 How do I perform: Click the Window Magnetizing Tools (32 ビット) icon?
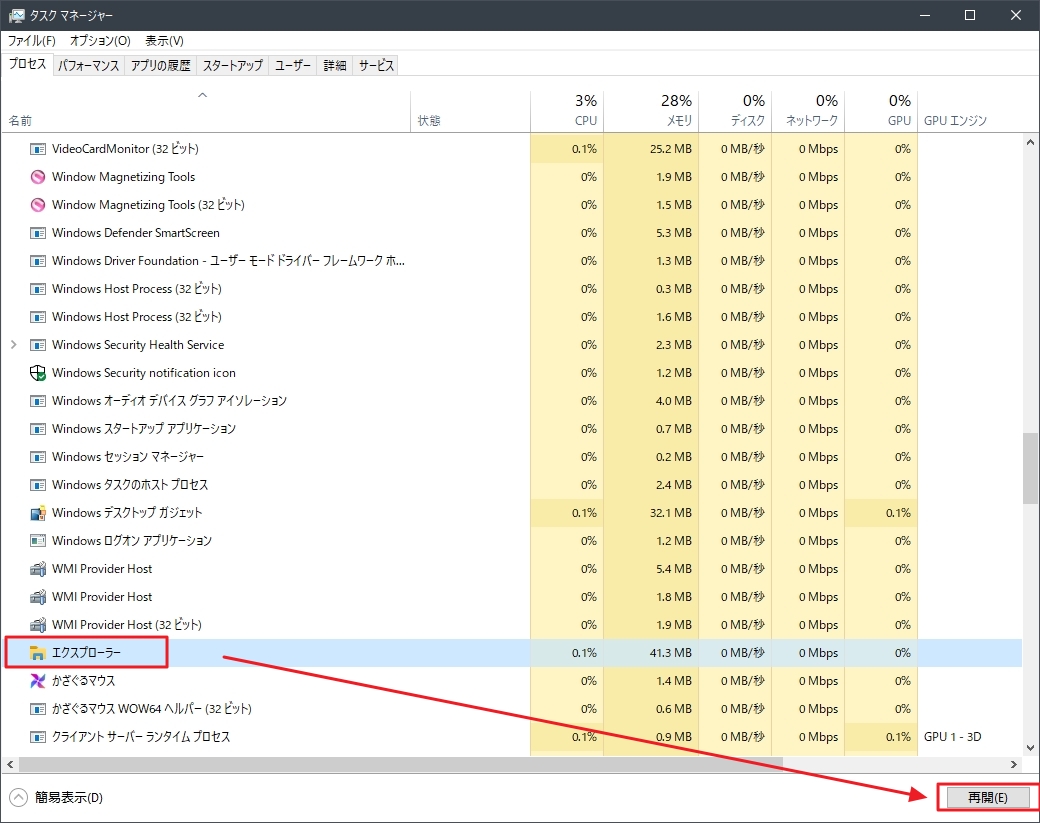(38, 205)
